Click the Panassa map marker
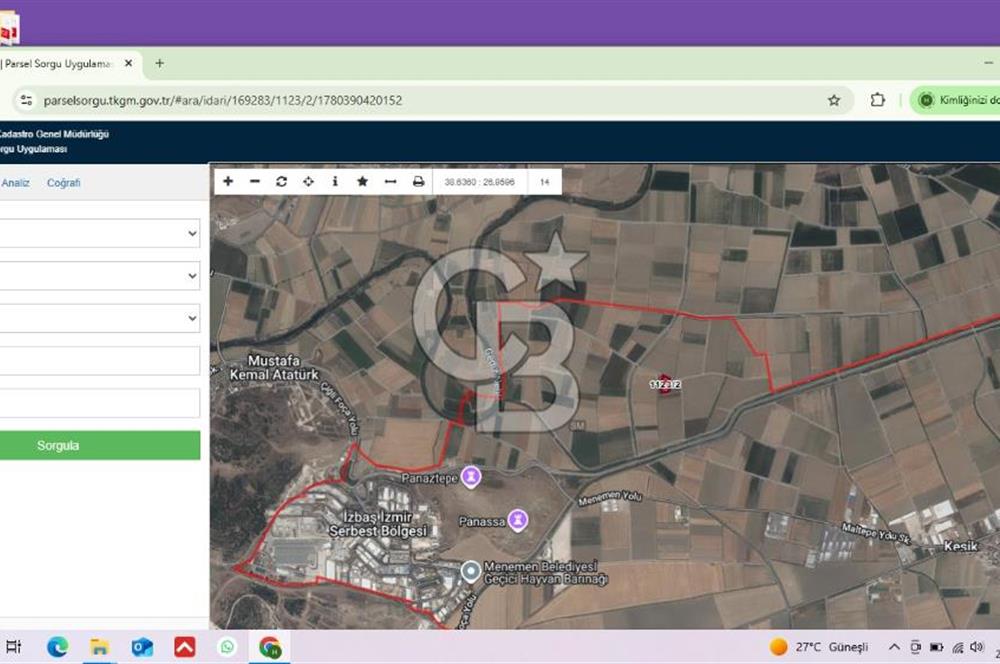 click(x=518, y=520)
